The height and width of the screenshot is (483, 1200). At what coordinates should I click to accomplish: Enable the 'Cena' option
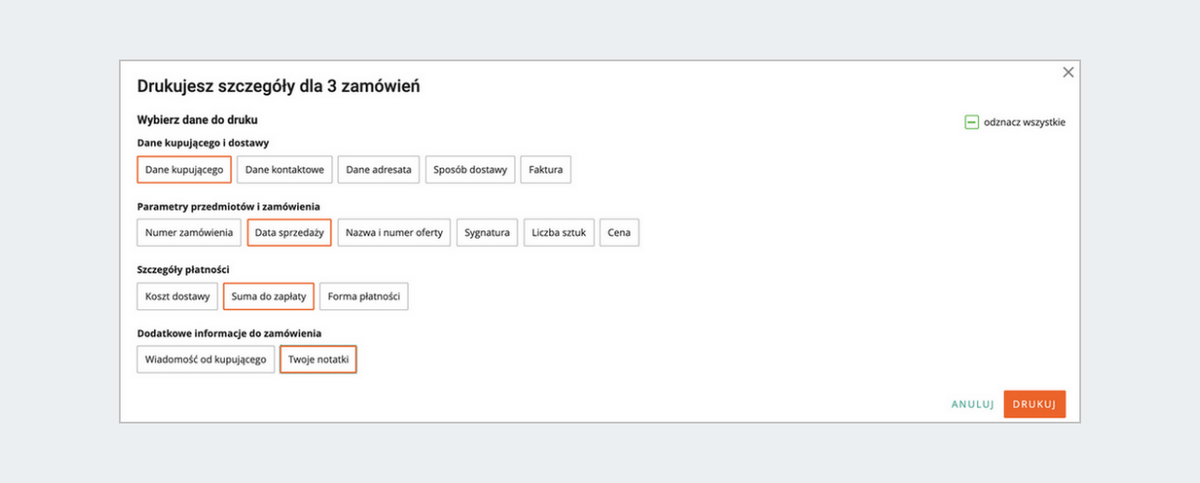point(620,233)
